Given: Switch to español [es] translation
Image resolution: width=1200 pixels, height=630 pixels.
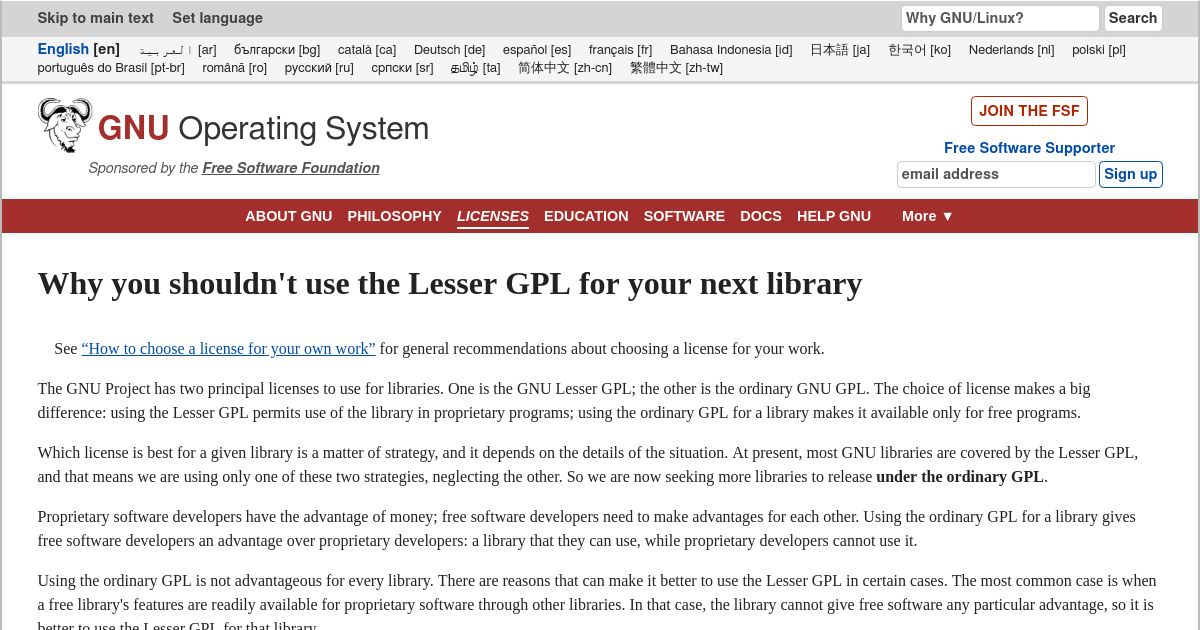Looking at the screenshot, I should (x=537, y=50).
